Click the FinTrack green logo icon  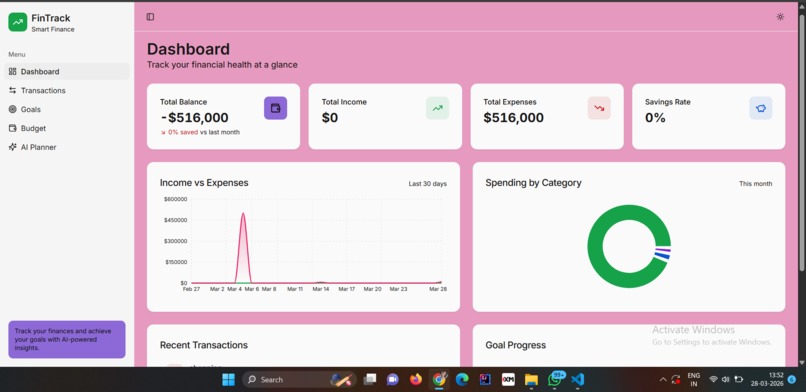pyautogui.click(x=17, y=22)
